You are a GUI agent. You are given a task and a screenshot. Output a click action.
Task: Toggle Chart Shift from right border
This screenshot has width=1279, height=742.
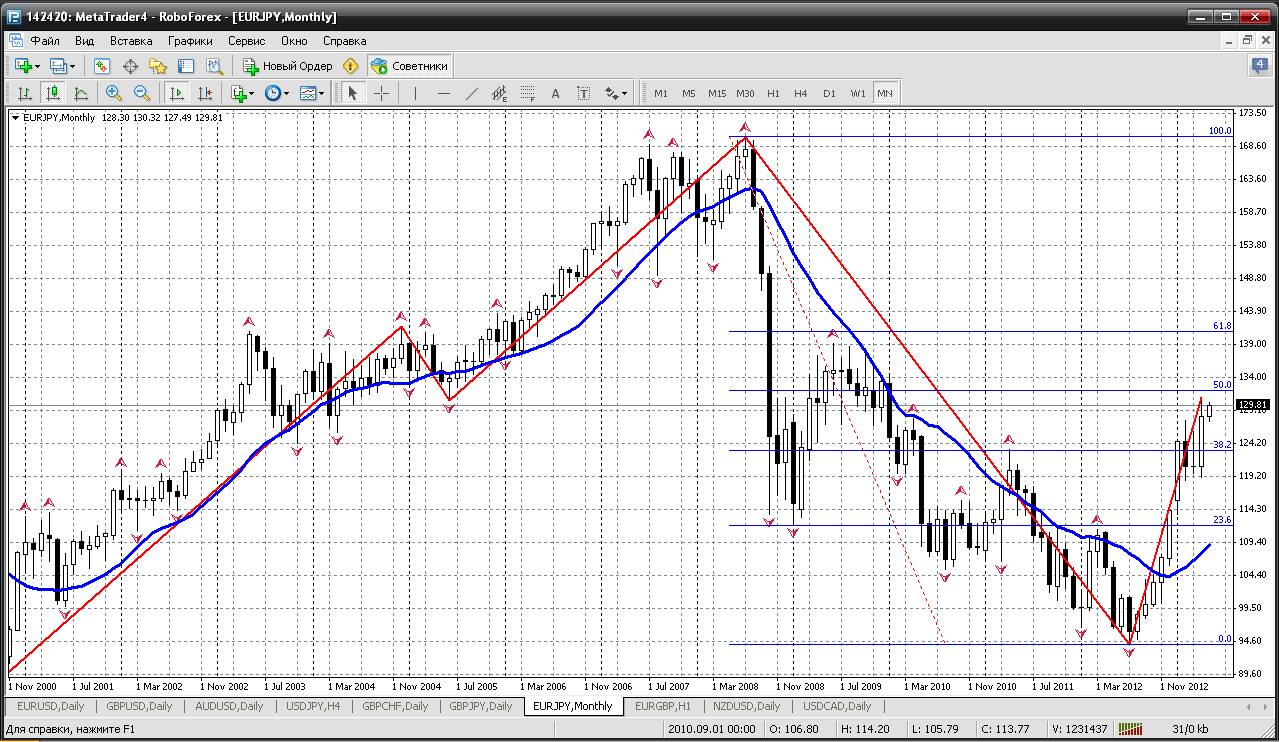[205, 93]
